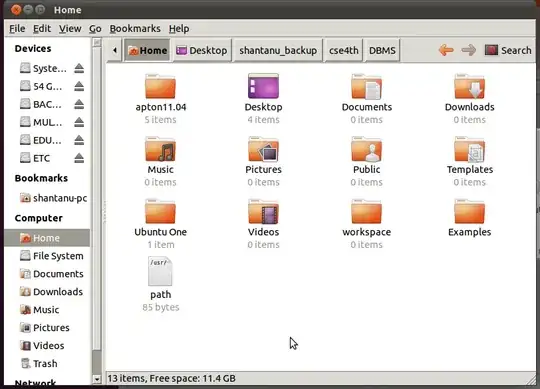This screenshot has height=389, width=540.
Task: Go to shantanu_backup path button
Action: (278, 50)
